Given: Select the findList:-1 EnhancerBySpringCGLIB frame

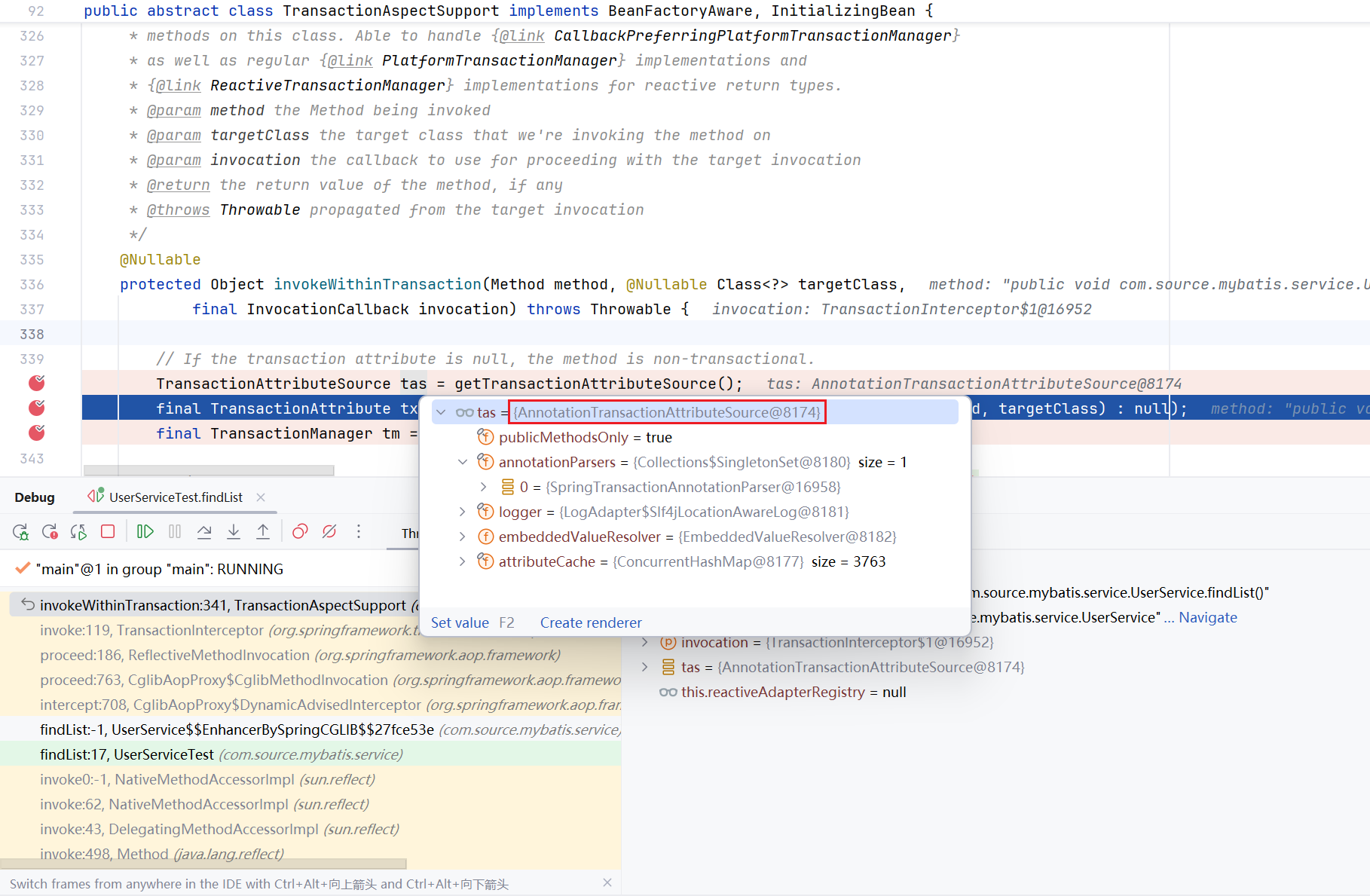Looking at the screenshot, I should click(x=310, y=729).
